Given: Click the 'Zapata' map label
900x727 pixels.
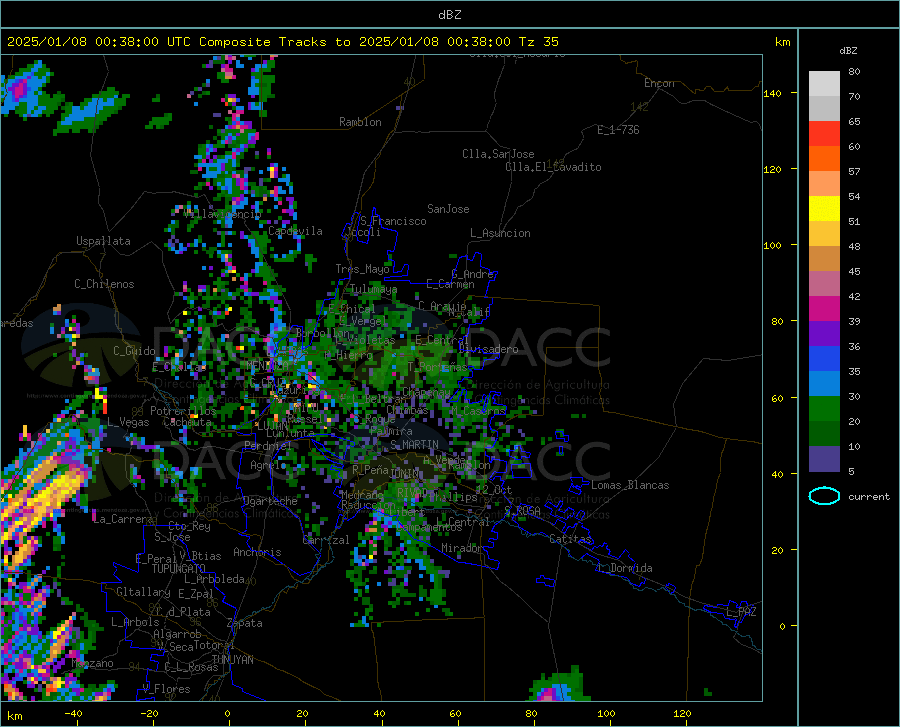Looking at the screenshot, I should [x=245, y=623].
